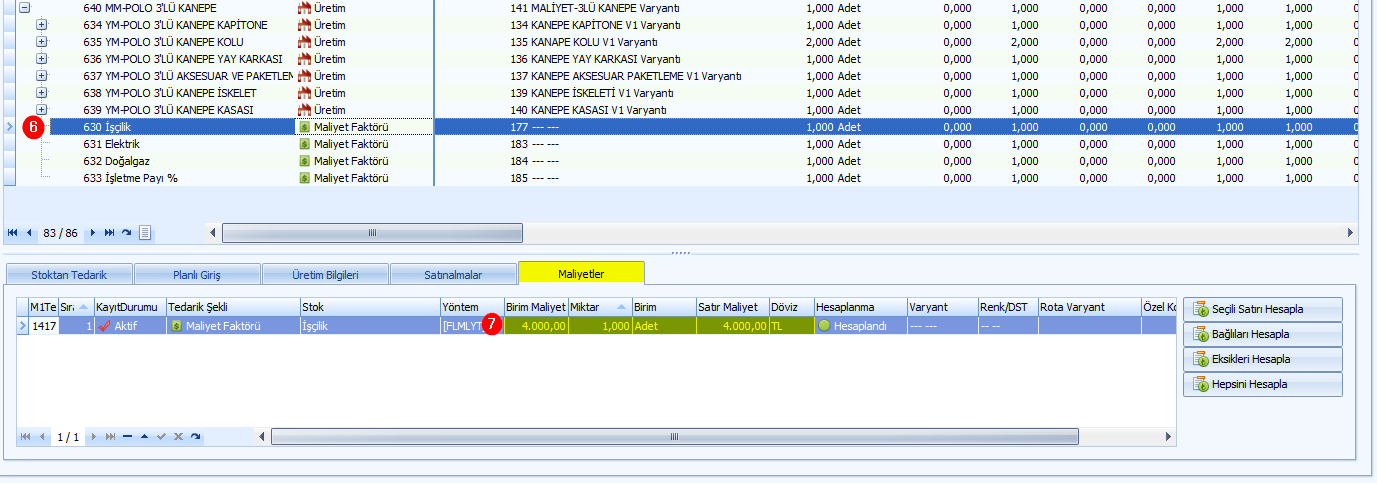
Task: Click the Birim Maliyet cell showing 4.000,00
Action: click(x=536, y=326)
